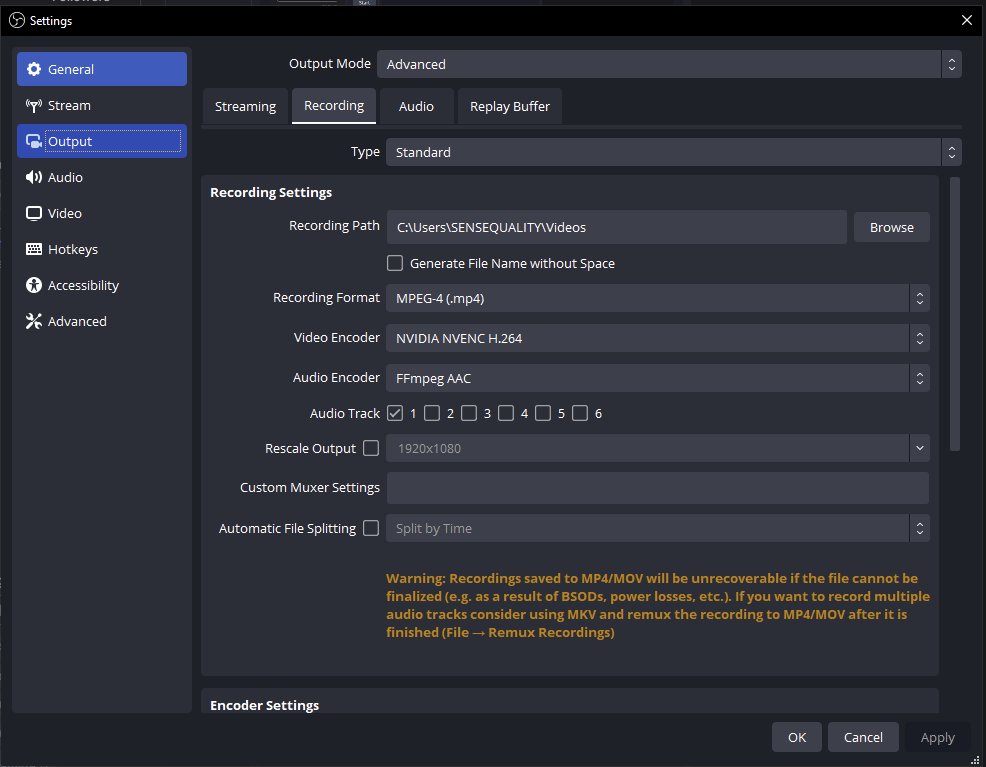Open the General settings page
This screenshot has width=986, height=767.
[102, 69]
